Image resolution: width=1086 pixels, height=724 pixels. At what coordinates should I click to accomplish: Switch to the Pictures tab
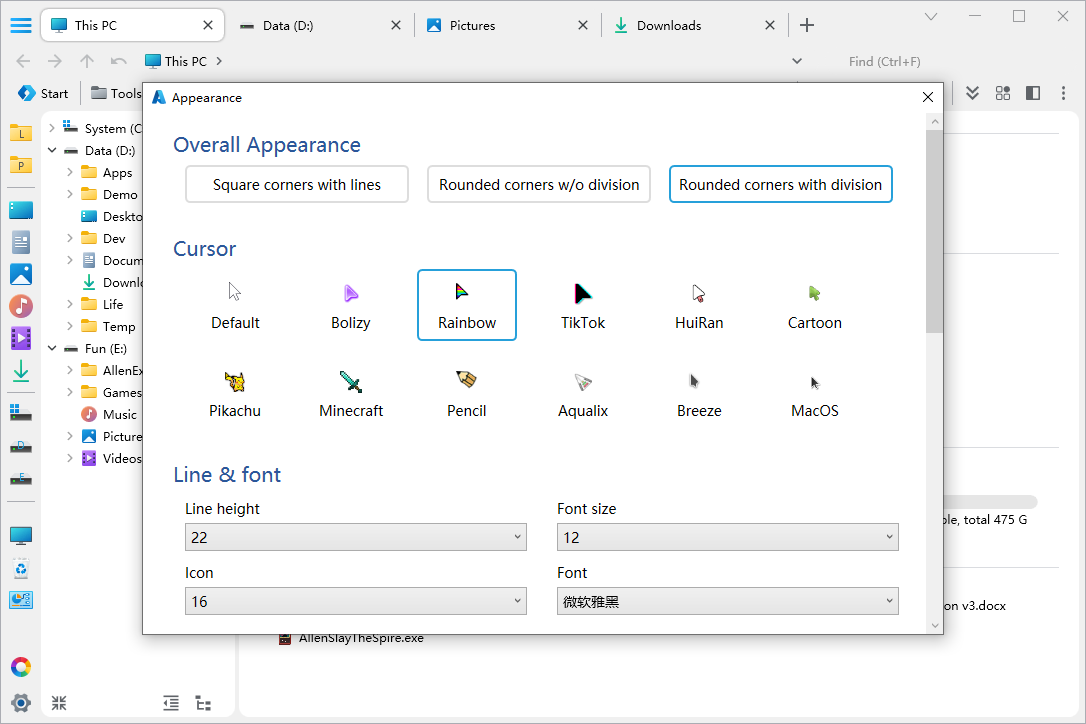472,26
